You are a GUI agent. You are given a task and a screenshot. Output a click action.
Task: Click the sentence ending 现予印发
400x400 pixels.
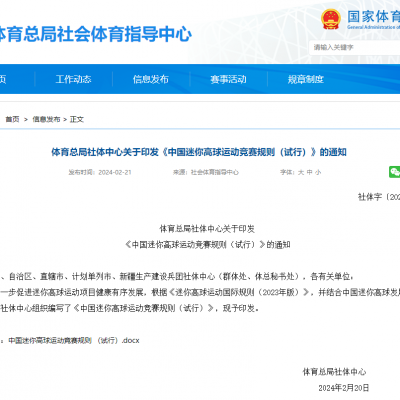(x=130, y=308)
